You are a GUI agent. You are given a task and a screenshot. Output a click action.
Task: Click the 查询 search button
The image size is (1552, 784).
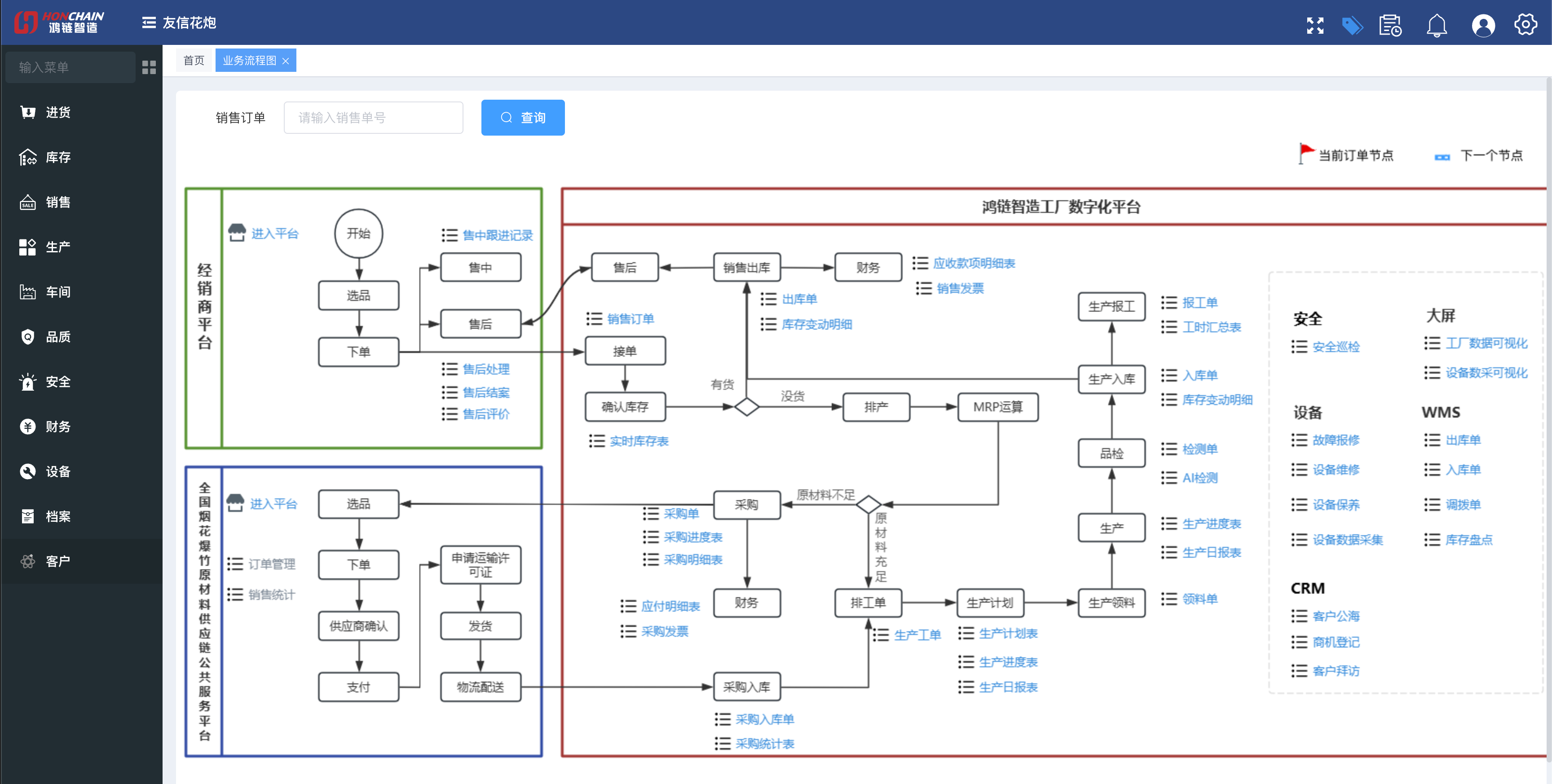click(522, 118)
